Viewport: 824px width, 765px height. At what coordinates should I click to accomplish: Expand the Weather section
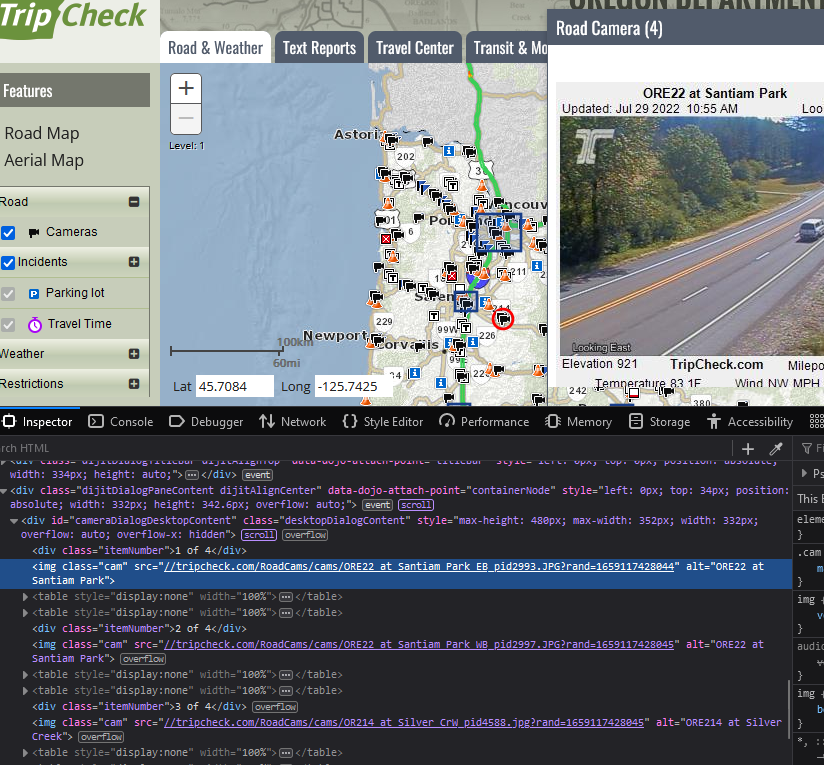(x=134, y=354)
